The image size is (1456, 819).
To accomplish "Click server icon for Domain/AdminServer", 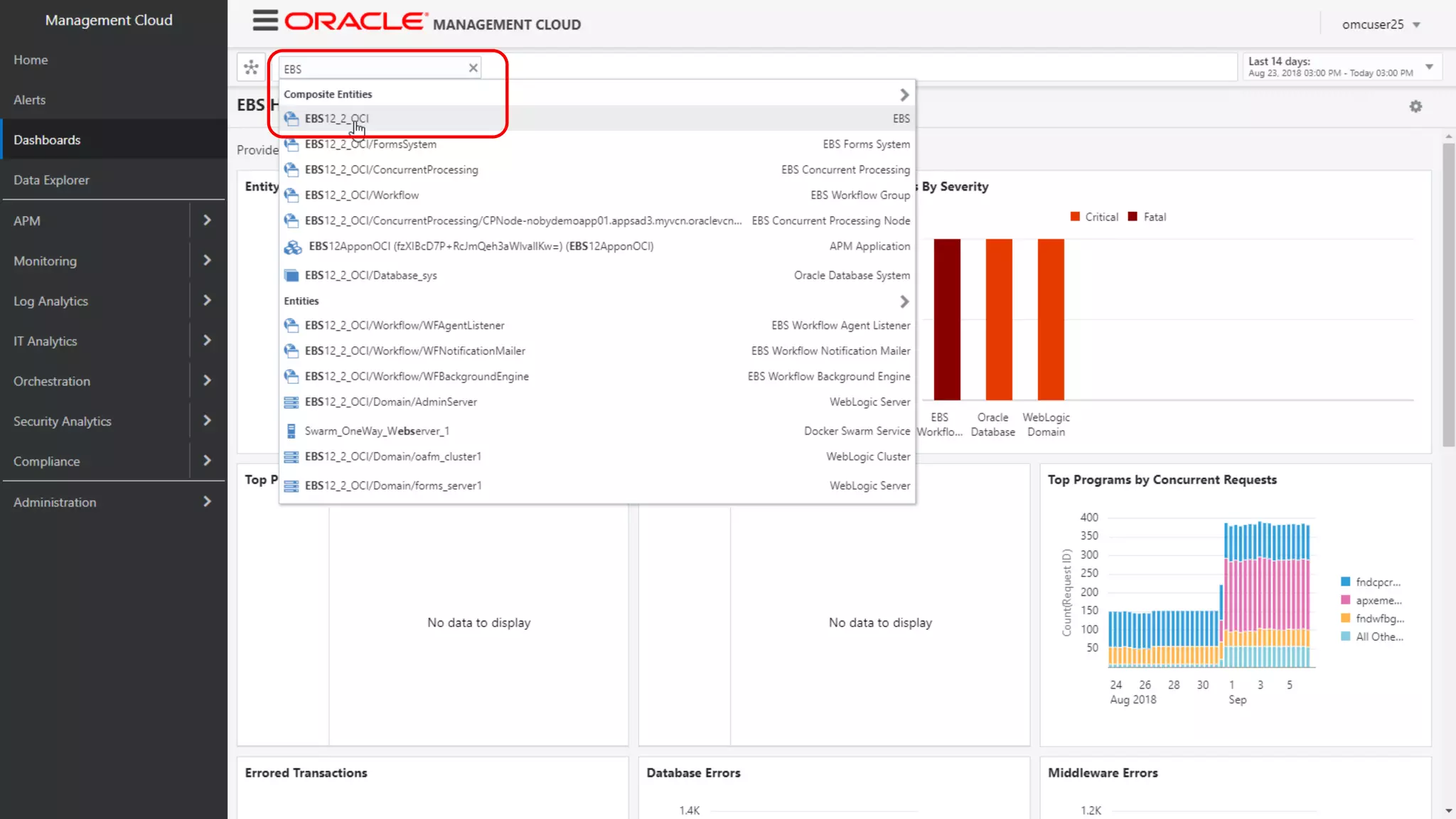I will [291, 402].
